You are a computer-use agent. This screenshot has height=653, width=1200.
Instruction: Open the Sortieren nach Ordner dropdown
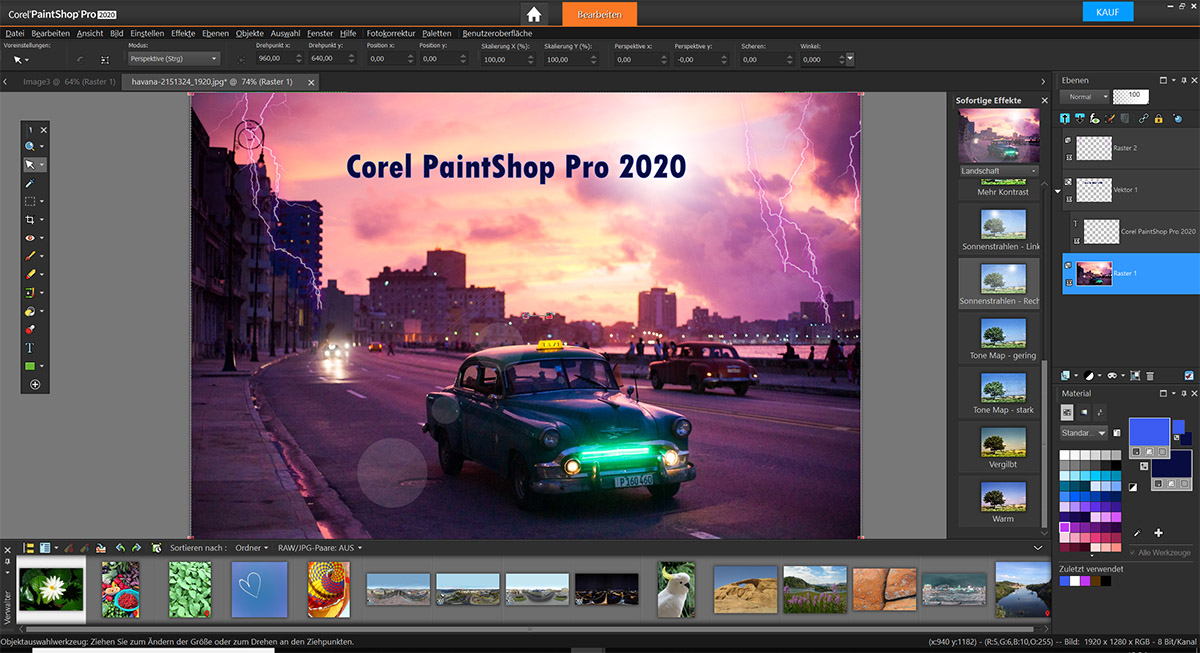[x=250, y=548]
